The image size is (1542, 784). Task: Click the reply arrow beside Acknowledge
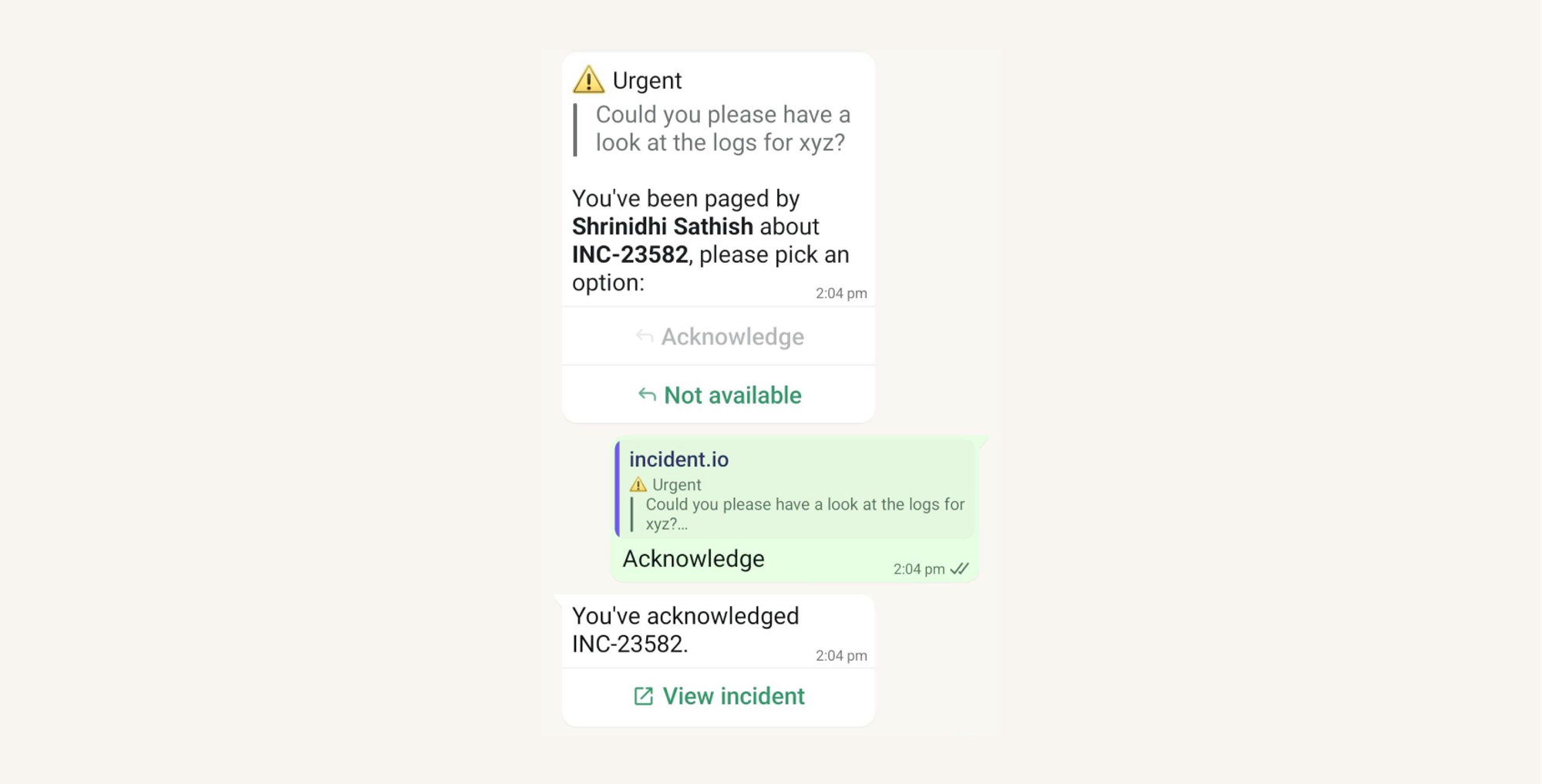645,336
